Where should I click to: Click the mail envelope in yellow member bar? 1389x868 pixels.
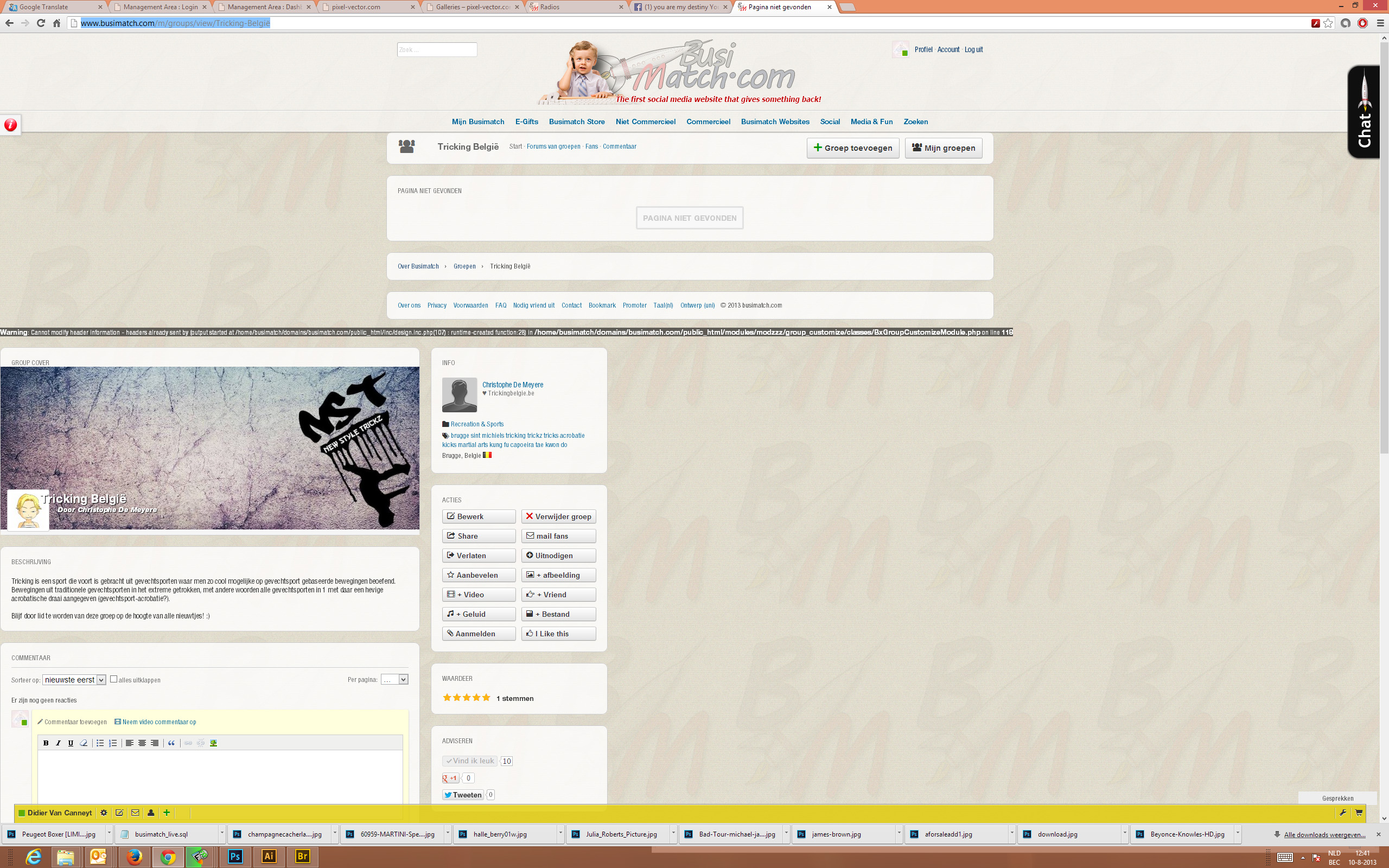(x=136, y=813)
